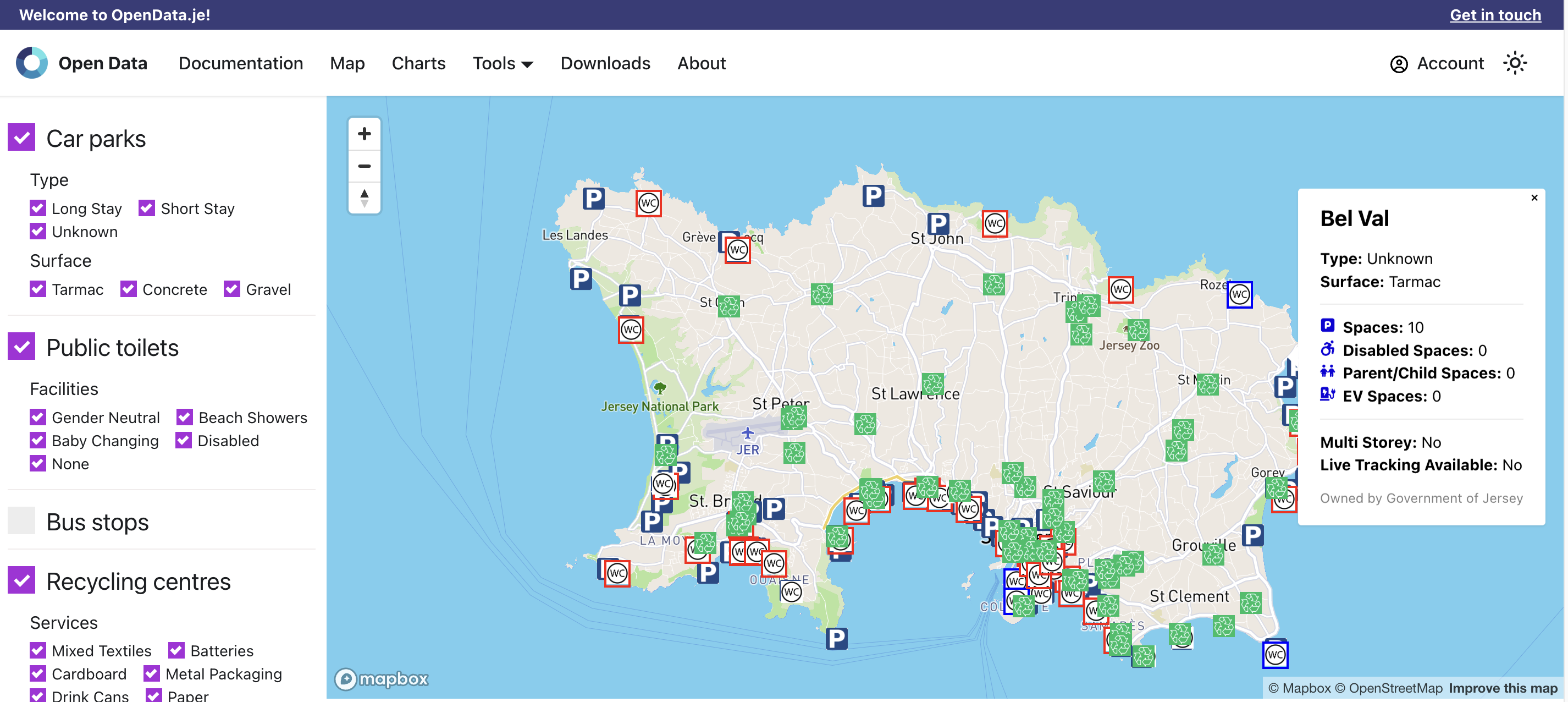Viewport: 1568px width, 702px height.
Task: Click the map zoom out button
Action: coord(364,166)
